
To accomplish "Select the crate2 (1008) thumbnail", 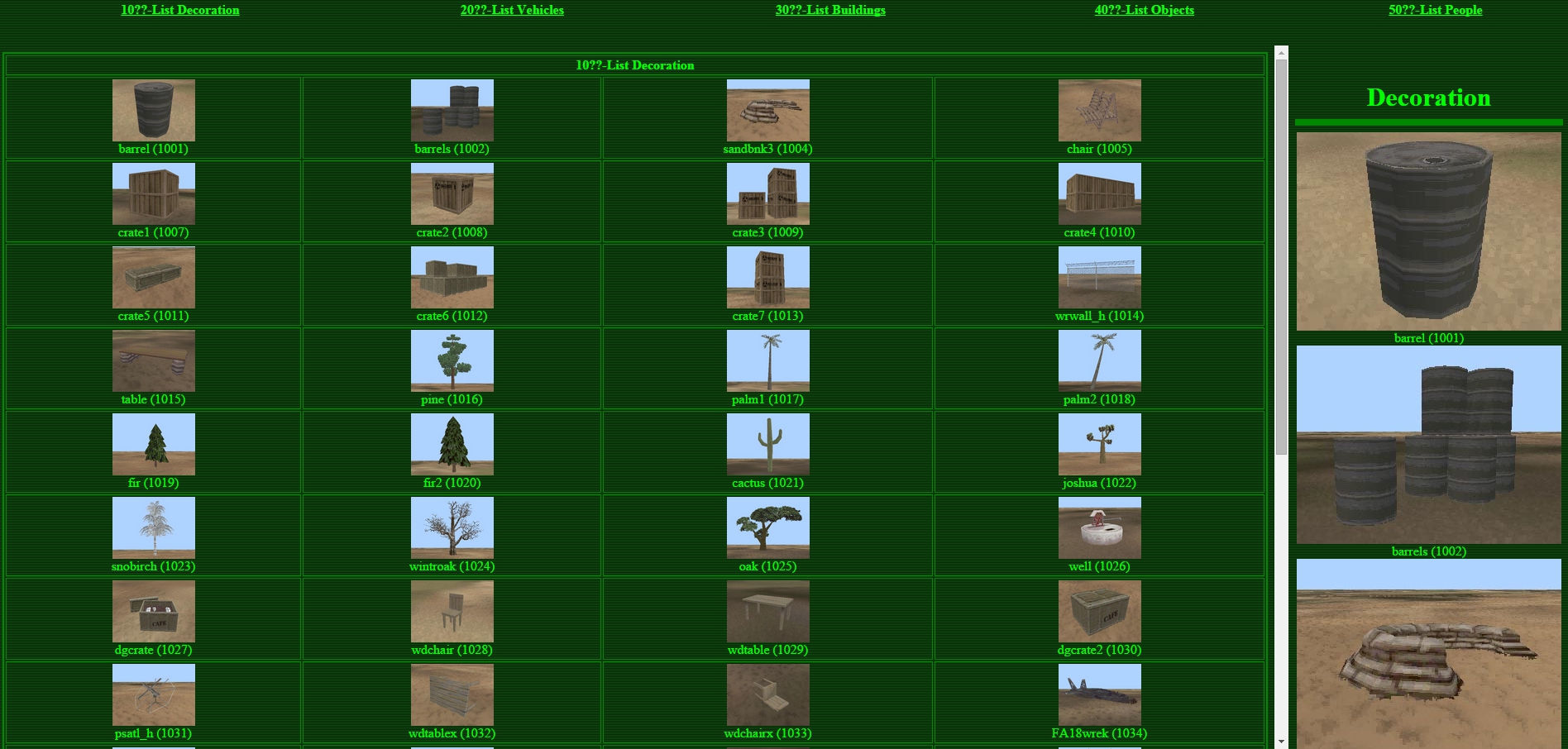I will (x=452, y=193).
